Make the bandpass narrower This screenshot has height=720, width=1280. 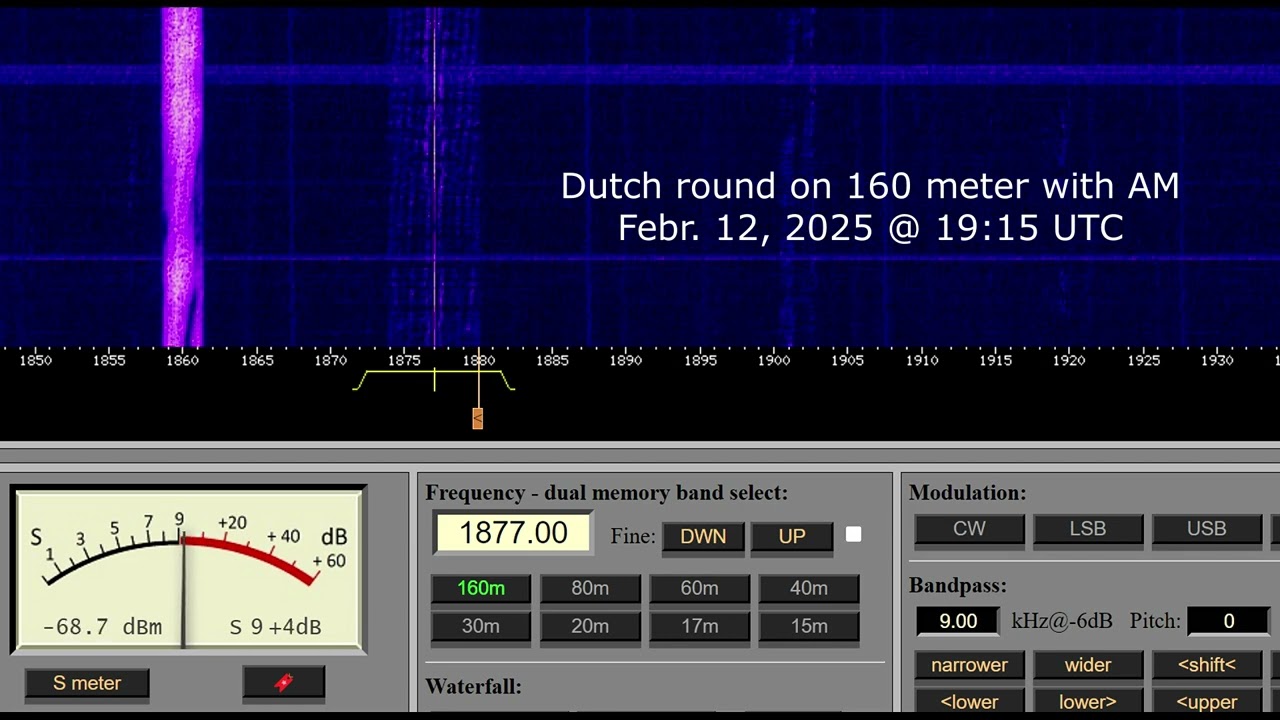969,665
